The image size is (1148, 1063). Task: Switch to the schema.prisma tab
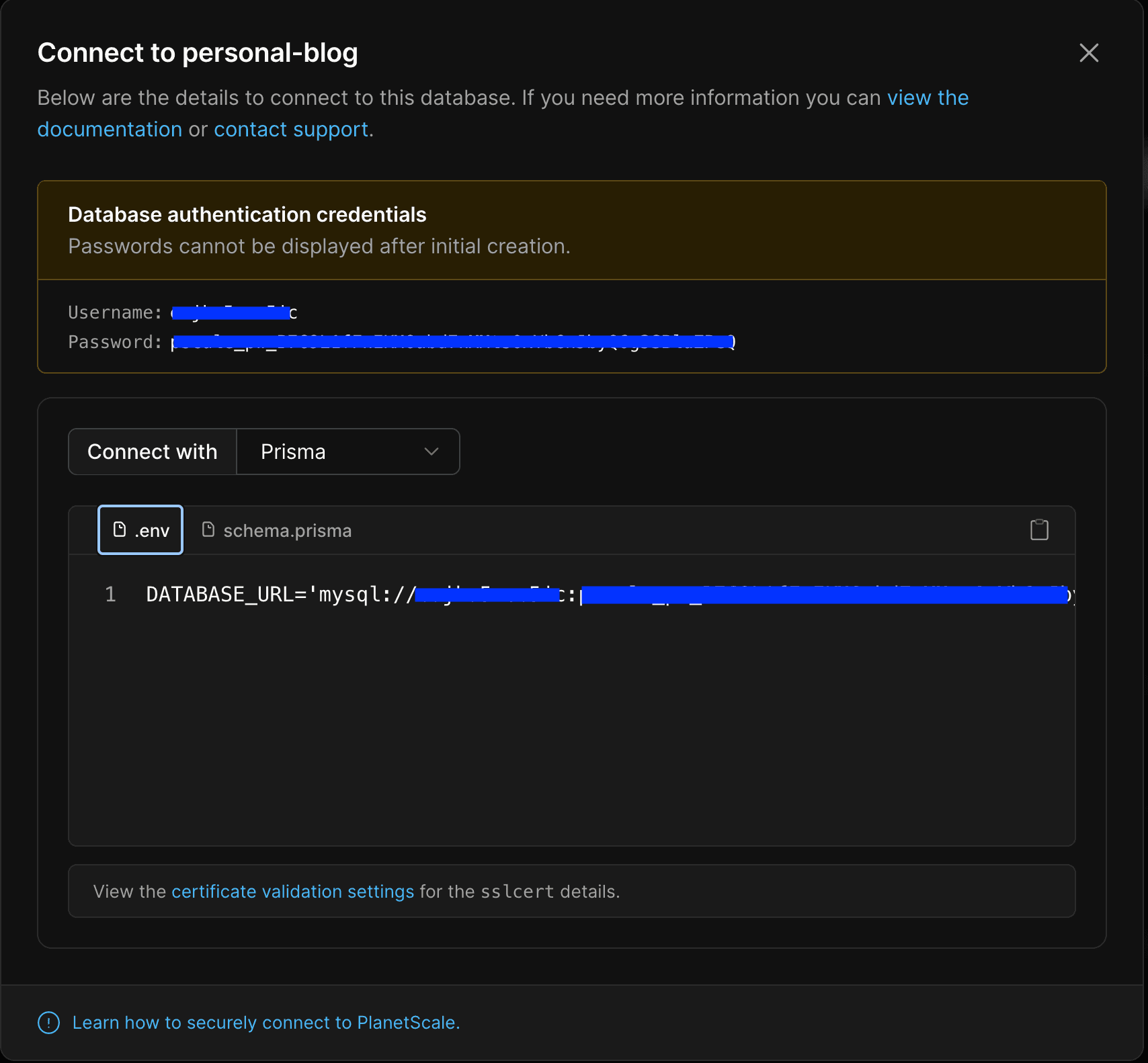(276, 530)
